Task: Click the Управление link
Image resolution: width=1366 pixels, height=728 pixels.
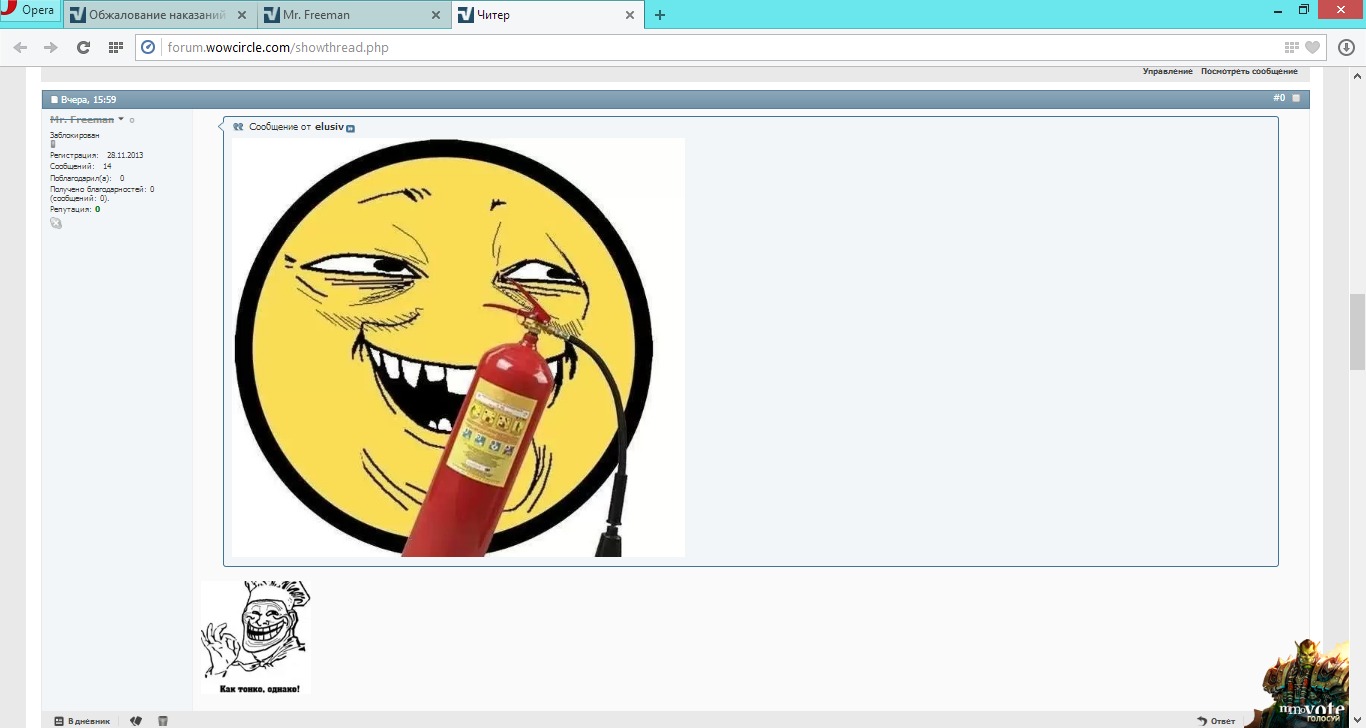Action: click(1168, 72)
